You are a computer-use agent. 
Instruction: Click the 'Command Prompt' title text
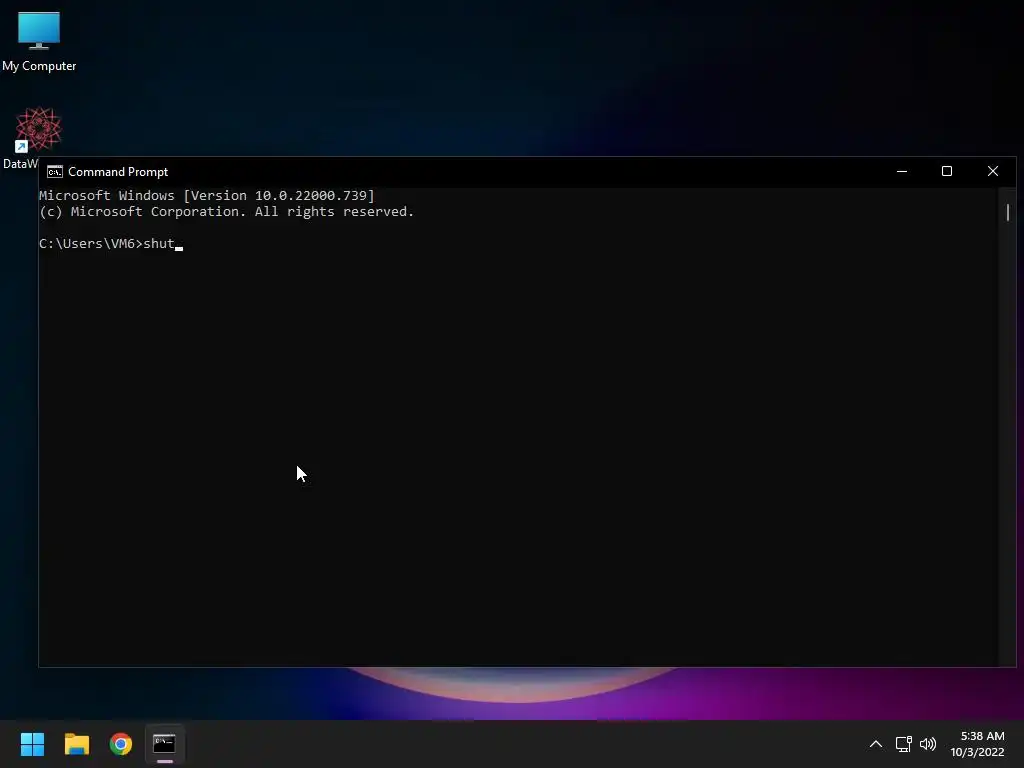coord(118,172)
